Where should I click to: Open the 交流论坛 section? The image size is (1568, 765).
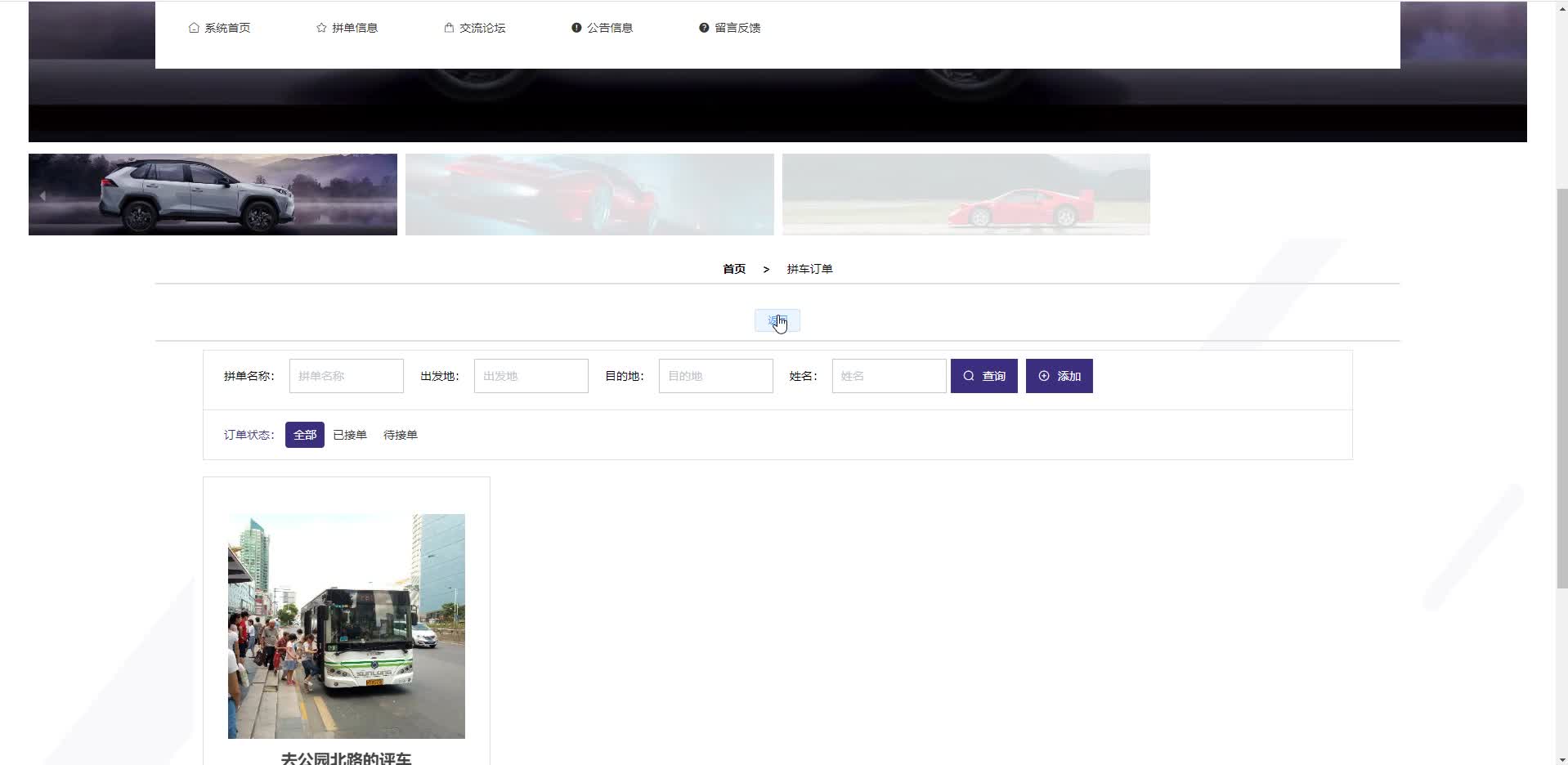(482, 27)
